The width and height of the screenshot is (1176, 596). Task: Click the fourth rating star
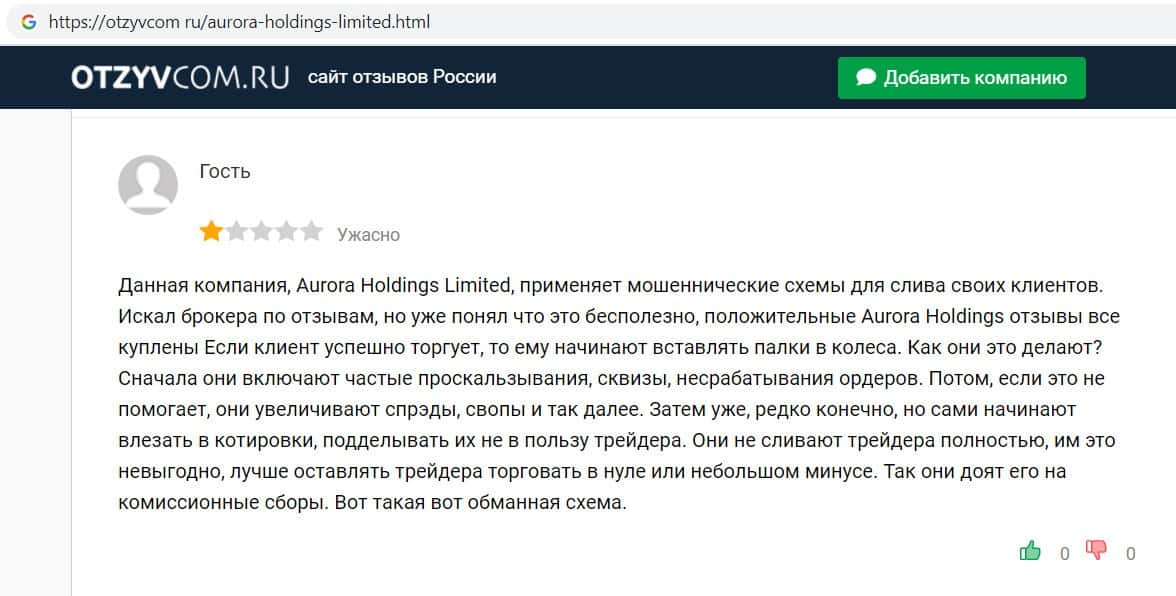286,233
